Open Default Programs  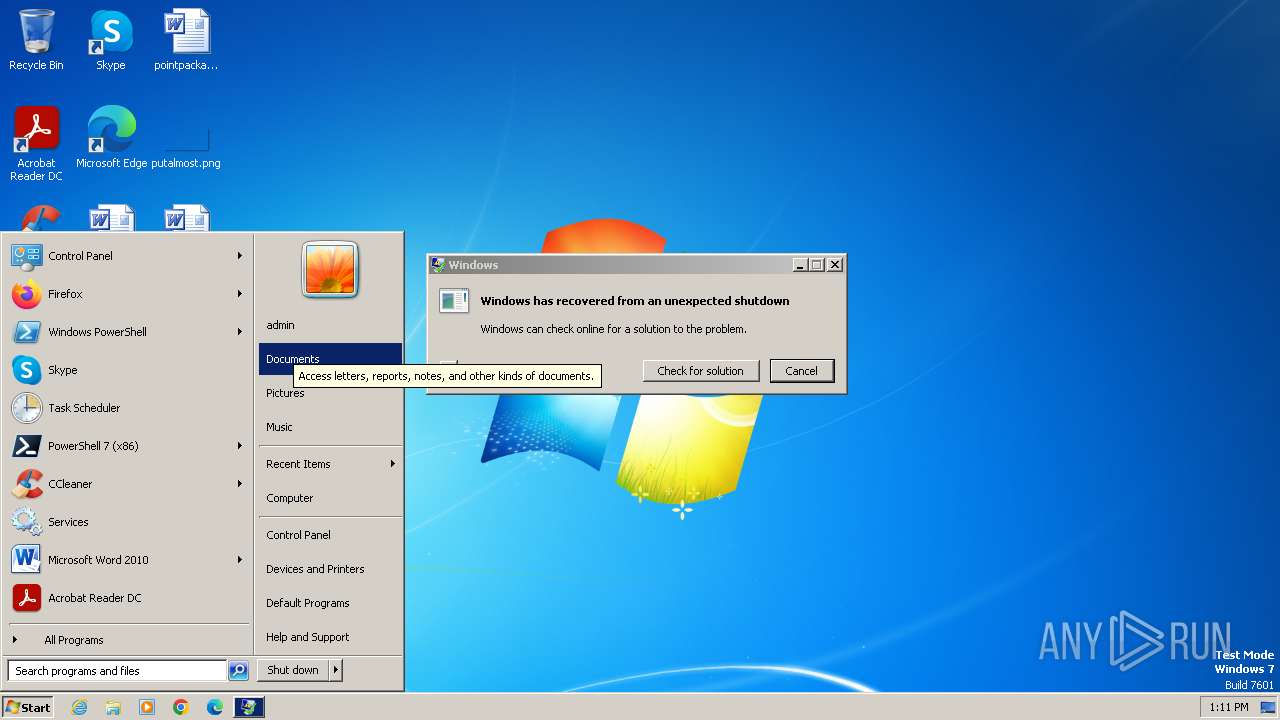pos(330,603)
